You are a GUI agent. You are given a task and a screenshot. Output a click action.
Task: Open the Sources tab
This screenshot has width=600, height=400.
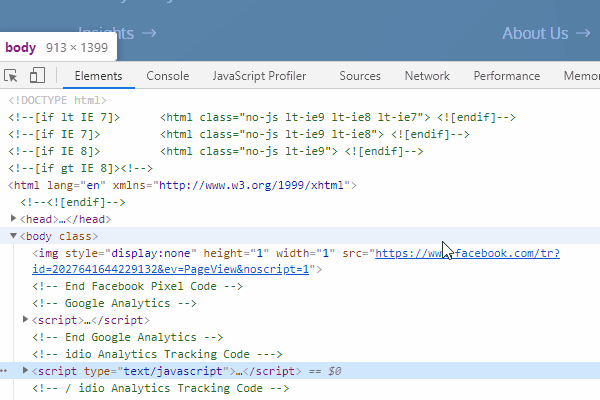360,76
